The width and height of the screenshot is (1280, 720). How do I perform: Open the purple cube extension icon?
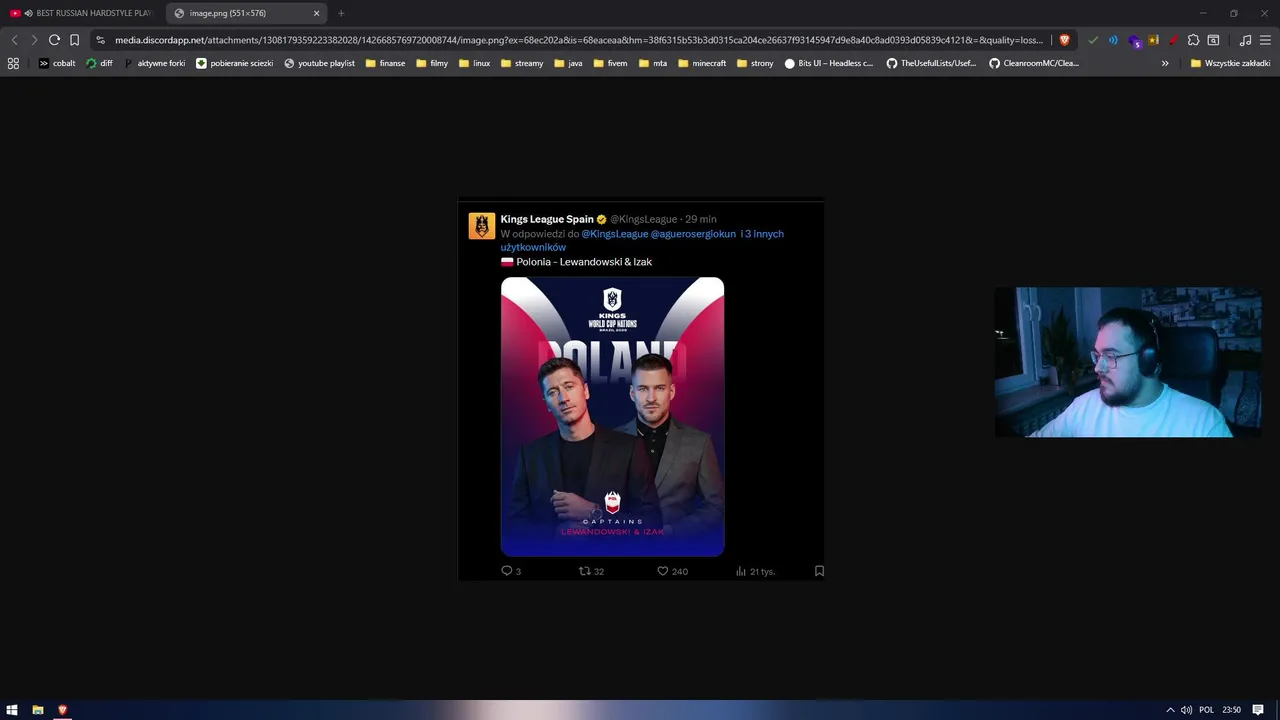[1134, 41]
